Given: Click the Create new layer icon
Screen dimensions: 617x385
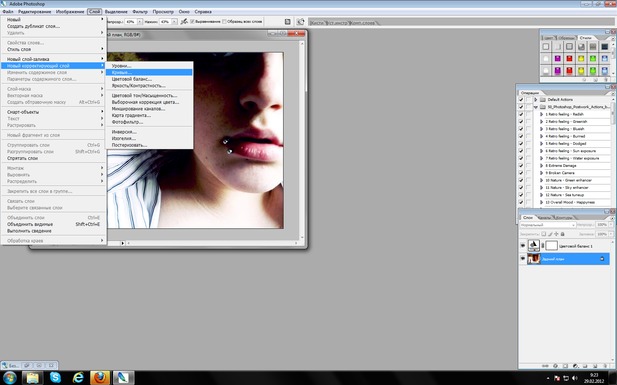Looking at the screenshot, I should 595,366.
